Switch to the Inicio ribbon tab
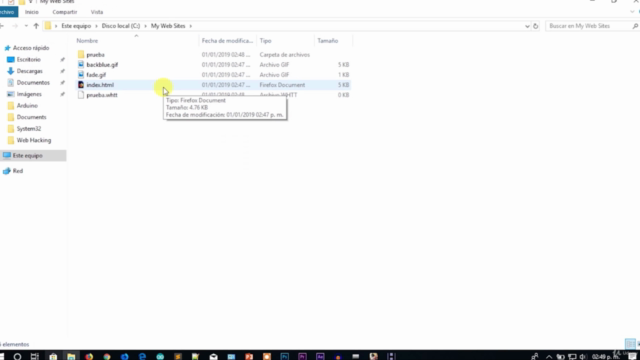The width and height of the screenshot is (640, 360). pyautogui.click(x=31, y=12)
